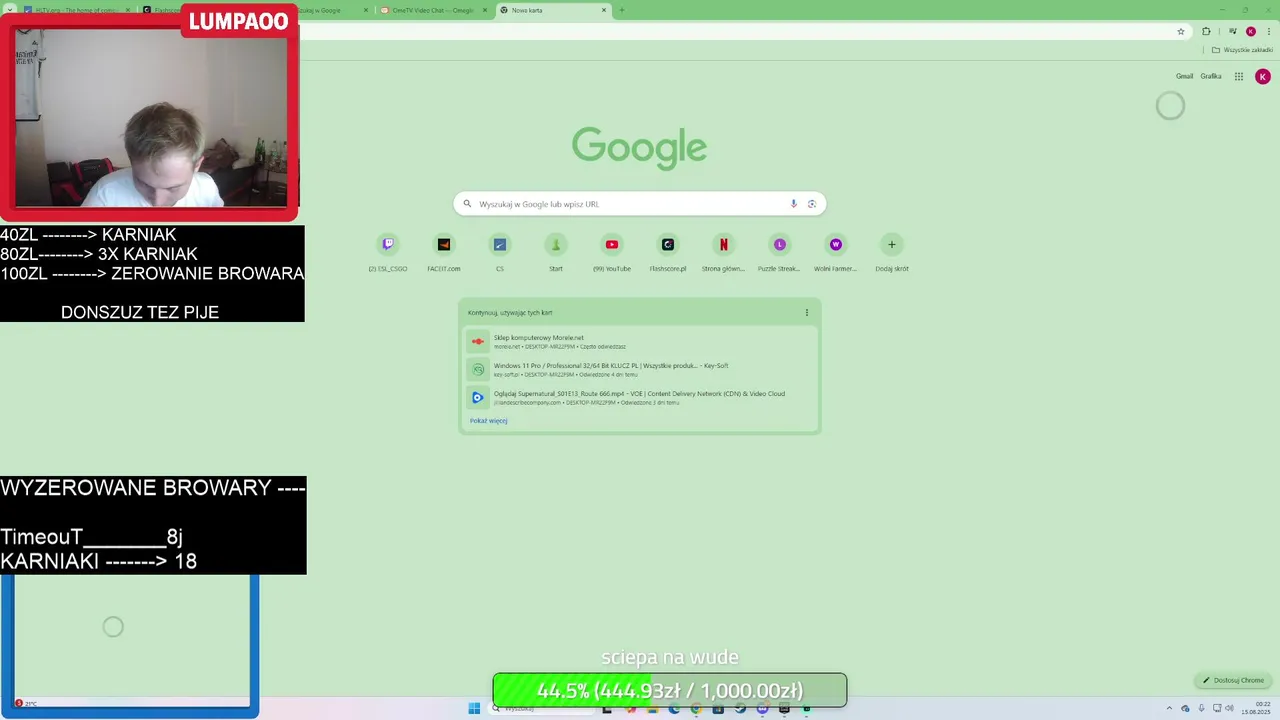This screenshot has width=1280, height=720.
Task: Open the card options three-dot menu
Action: 807,313
